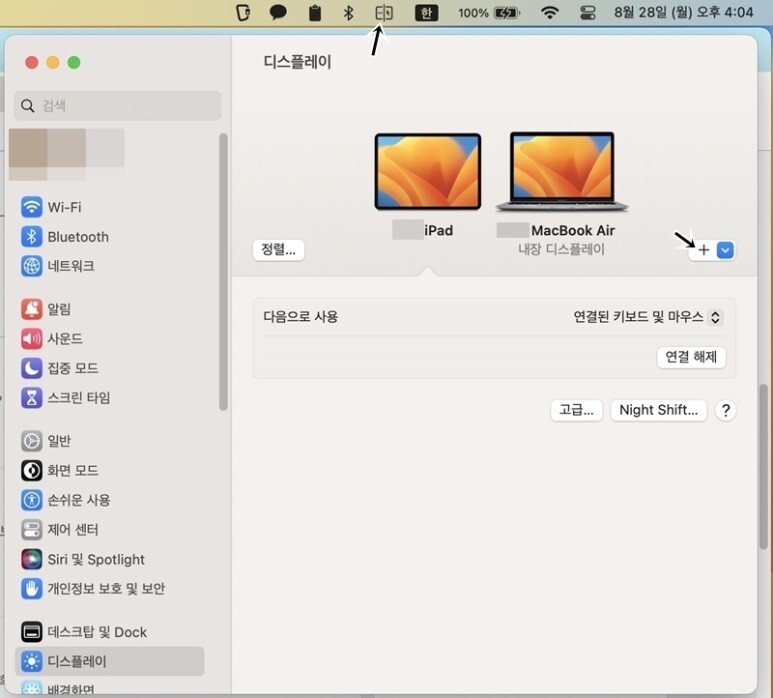Viewport: 773px width, 698px height.
Task: Click the plus add display button
Action: pos(703,250)
